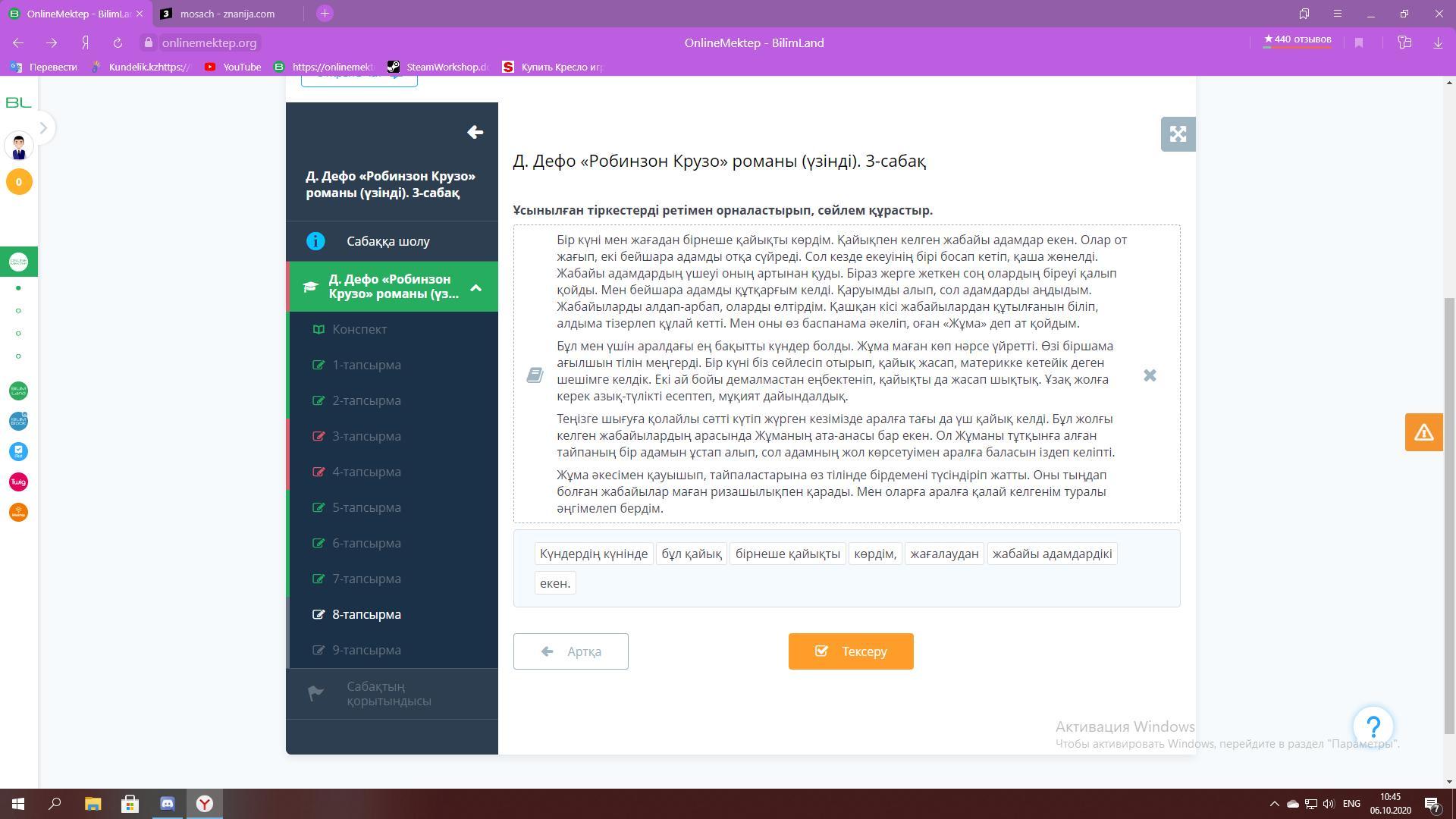Pick the word tile 'Күндердің күнінде'

pos(594,554)
